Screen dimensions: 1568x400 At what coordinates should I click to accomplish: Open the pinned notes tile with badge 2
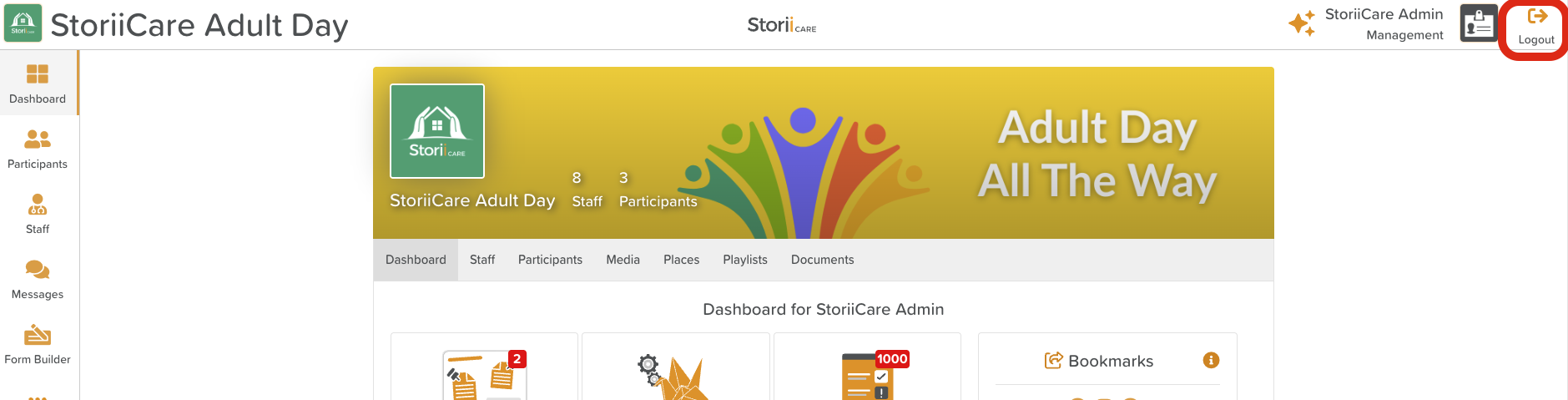pyautogui.click(x=484, y=375)
